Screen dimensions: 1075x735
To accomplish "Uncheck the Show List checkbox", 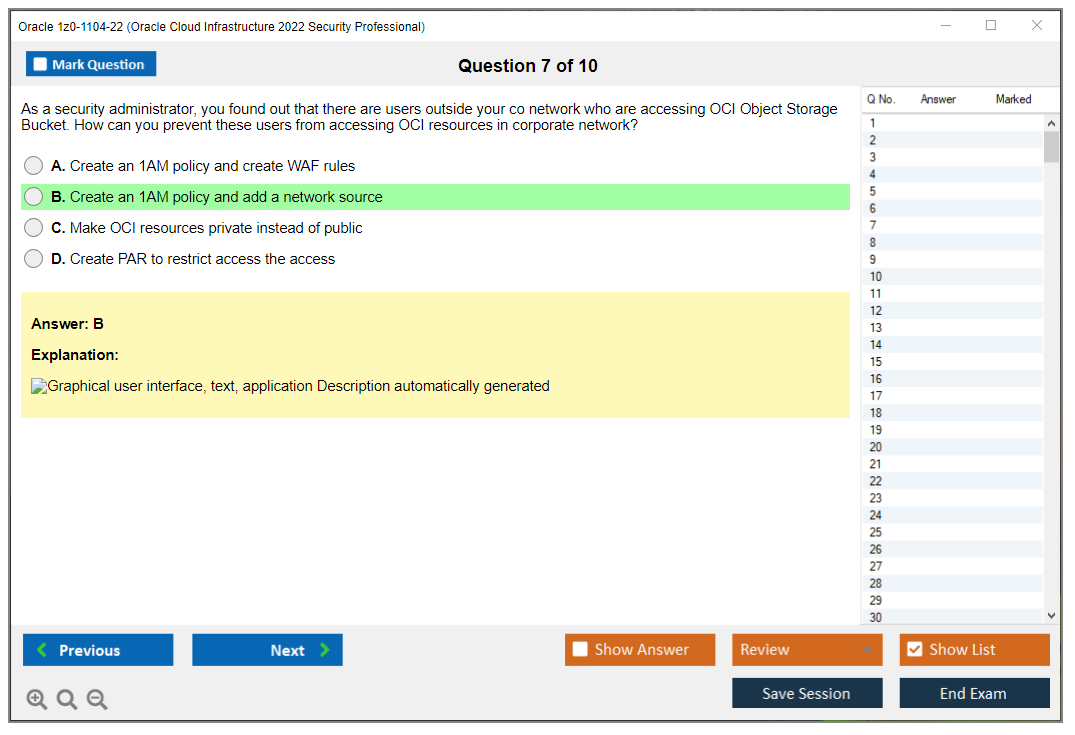I will [x=914, y=650].
